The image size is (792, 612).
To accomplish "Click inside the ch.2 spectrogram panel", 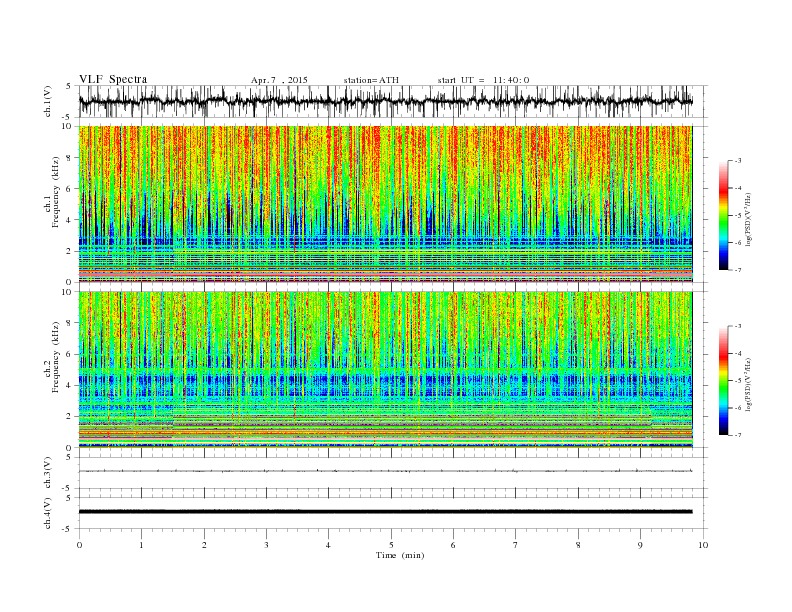I will pyautogui.click(x=385, y=370).
